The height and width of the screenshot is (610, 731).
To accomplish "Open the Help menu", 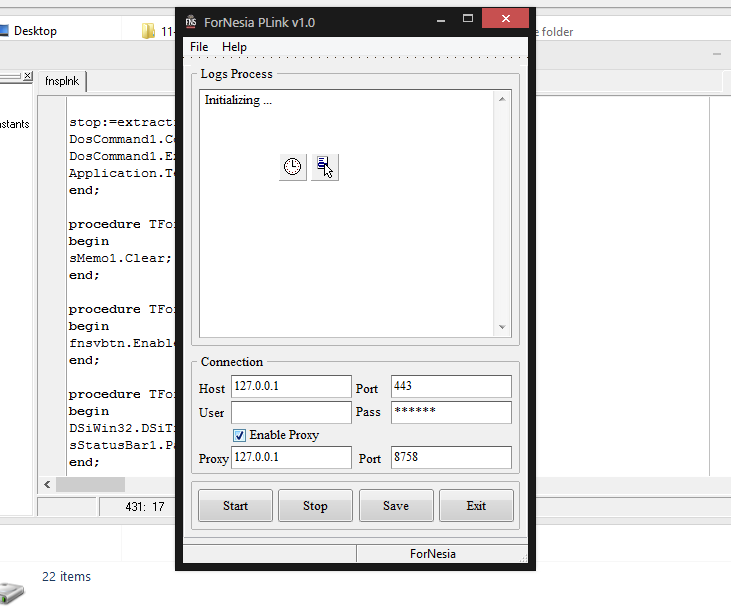I will pyautogui.click(x=234, y=47).
